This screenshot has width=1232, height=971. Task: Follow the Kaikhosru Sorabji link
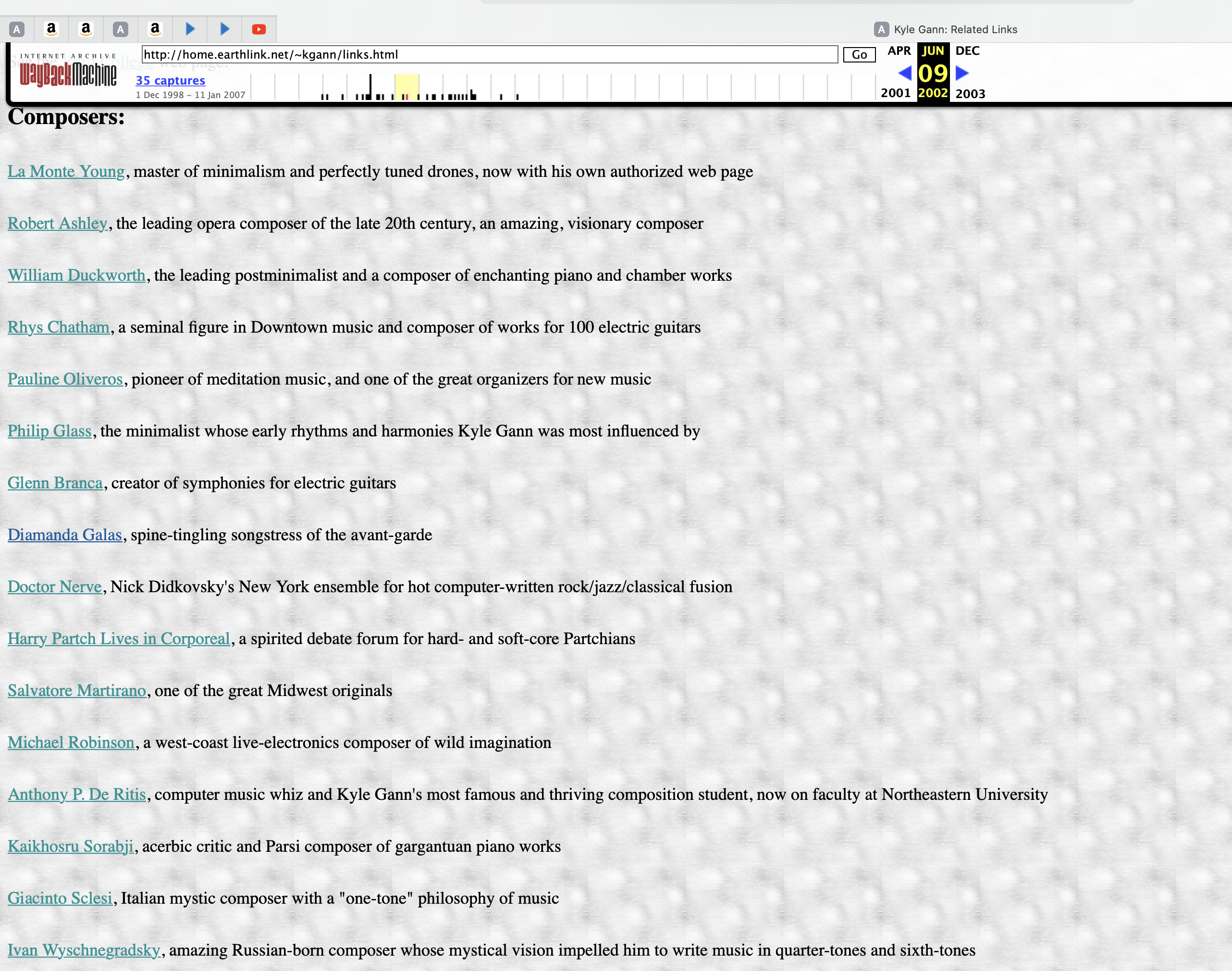[71, 847]
